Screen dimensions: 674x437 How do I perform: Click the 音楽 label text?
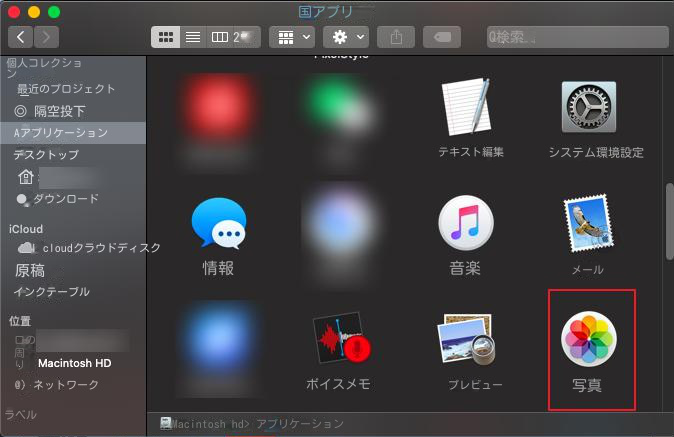(x=465, y=268)
